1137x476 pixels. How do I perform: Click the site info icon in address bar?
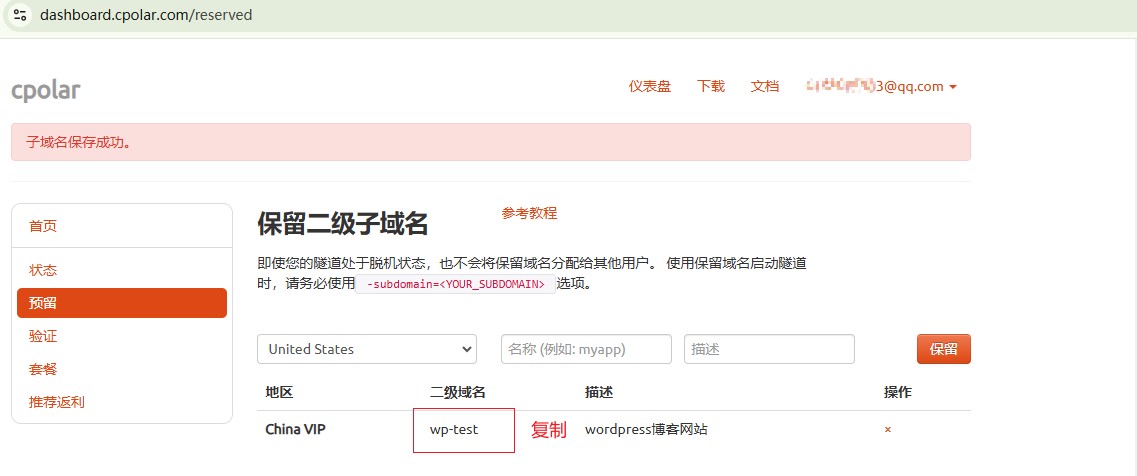click(20, 15)
